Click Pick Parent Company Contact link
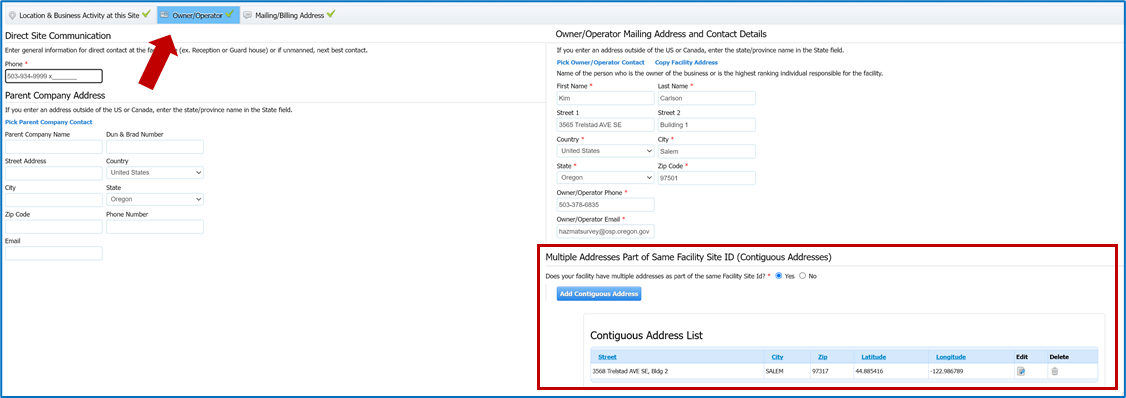Screen dimensions: 1126x398 [48, 122]
